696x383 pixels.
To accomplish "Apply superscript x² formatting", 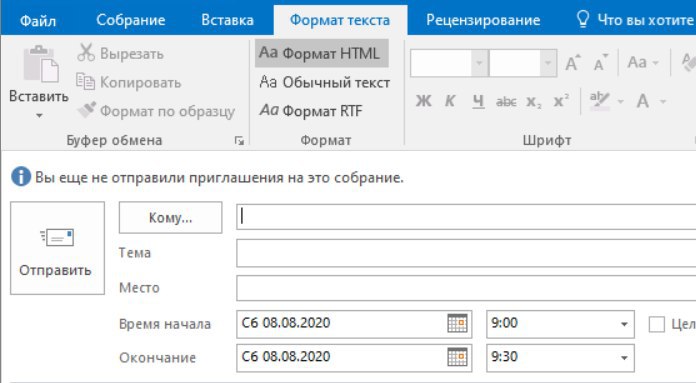I will coord(561,101).
